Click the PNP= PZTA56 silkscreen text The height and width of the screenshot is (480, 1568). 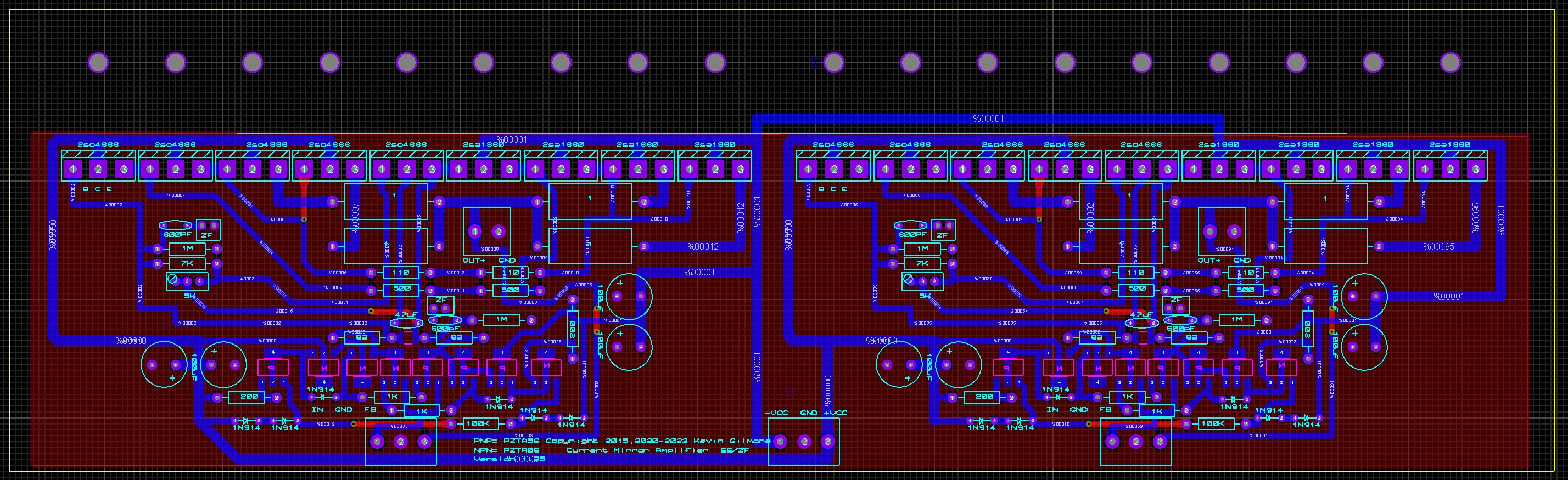pos(506,441)
